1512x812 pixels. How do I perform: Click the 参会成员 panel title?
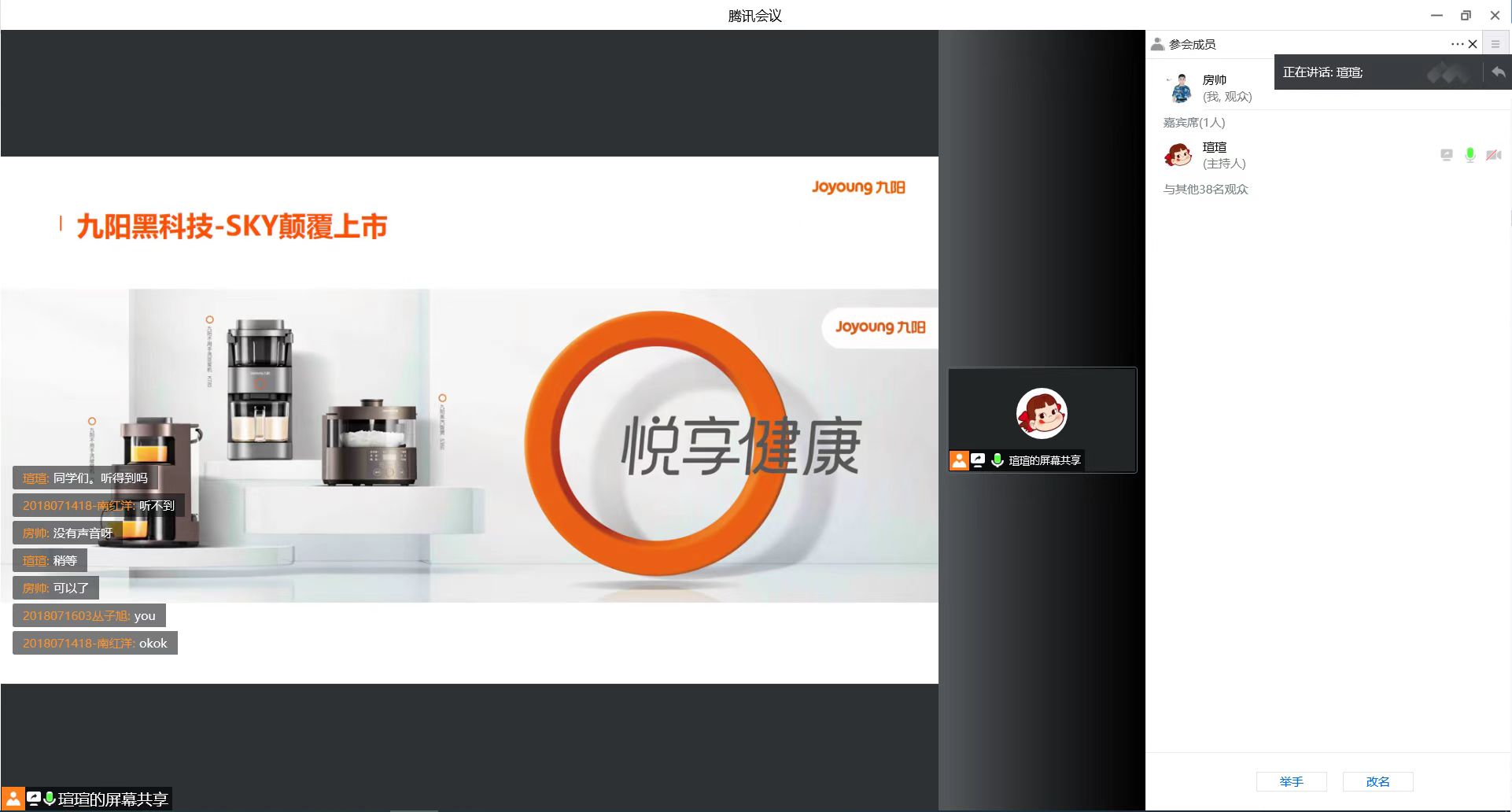(x=1192, y=44)
